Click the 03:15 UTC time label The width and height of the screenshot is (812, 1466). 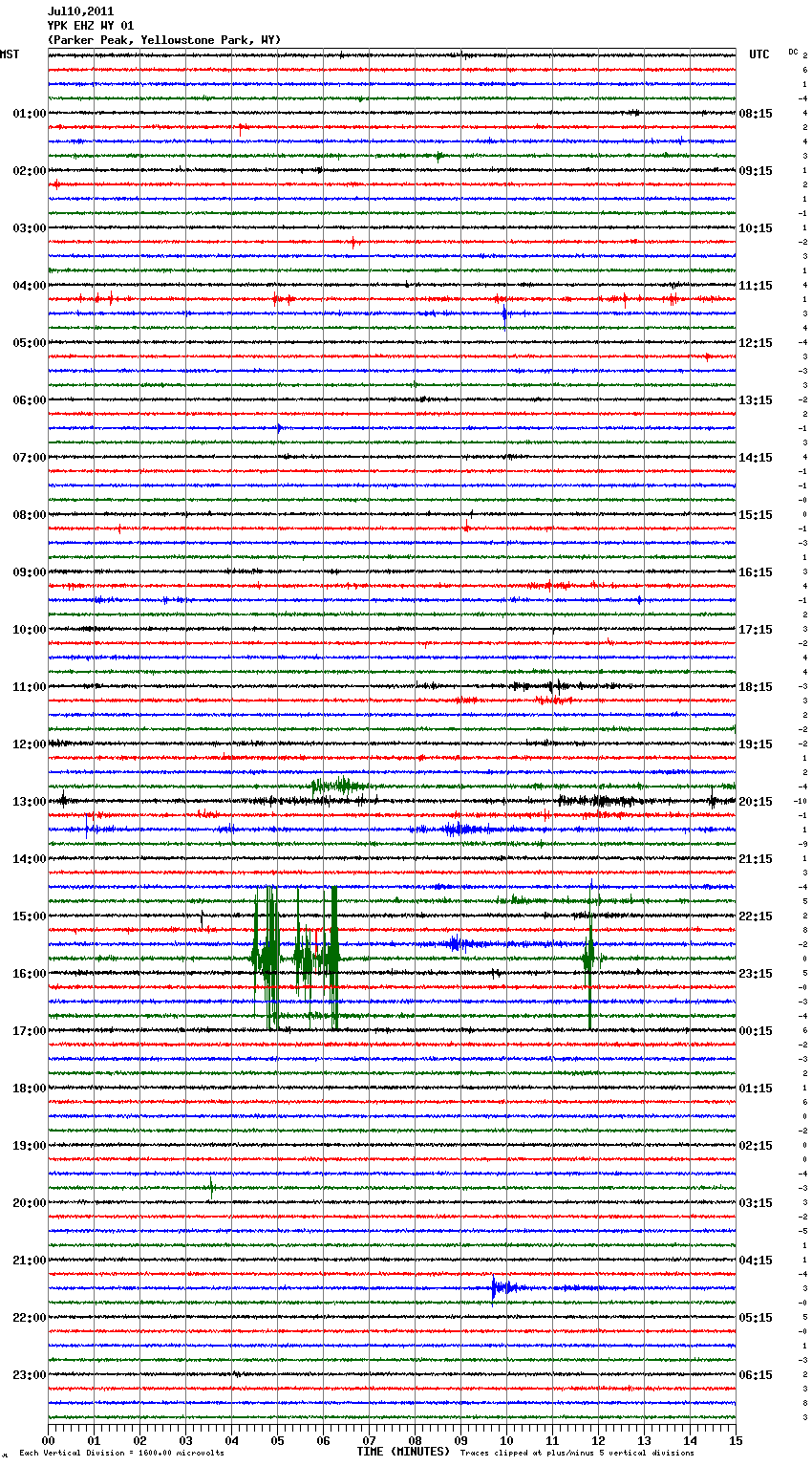[756, 1203]
